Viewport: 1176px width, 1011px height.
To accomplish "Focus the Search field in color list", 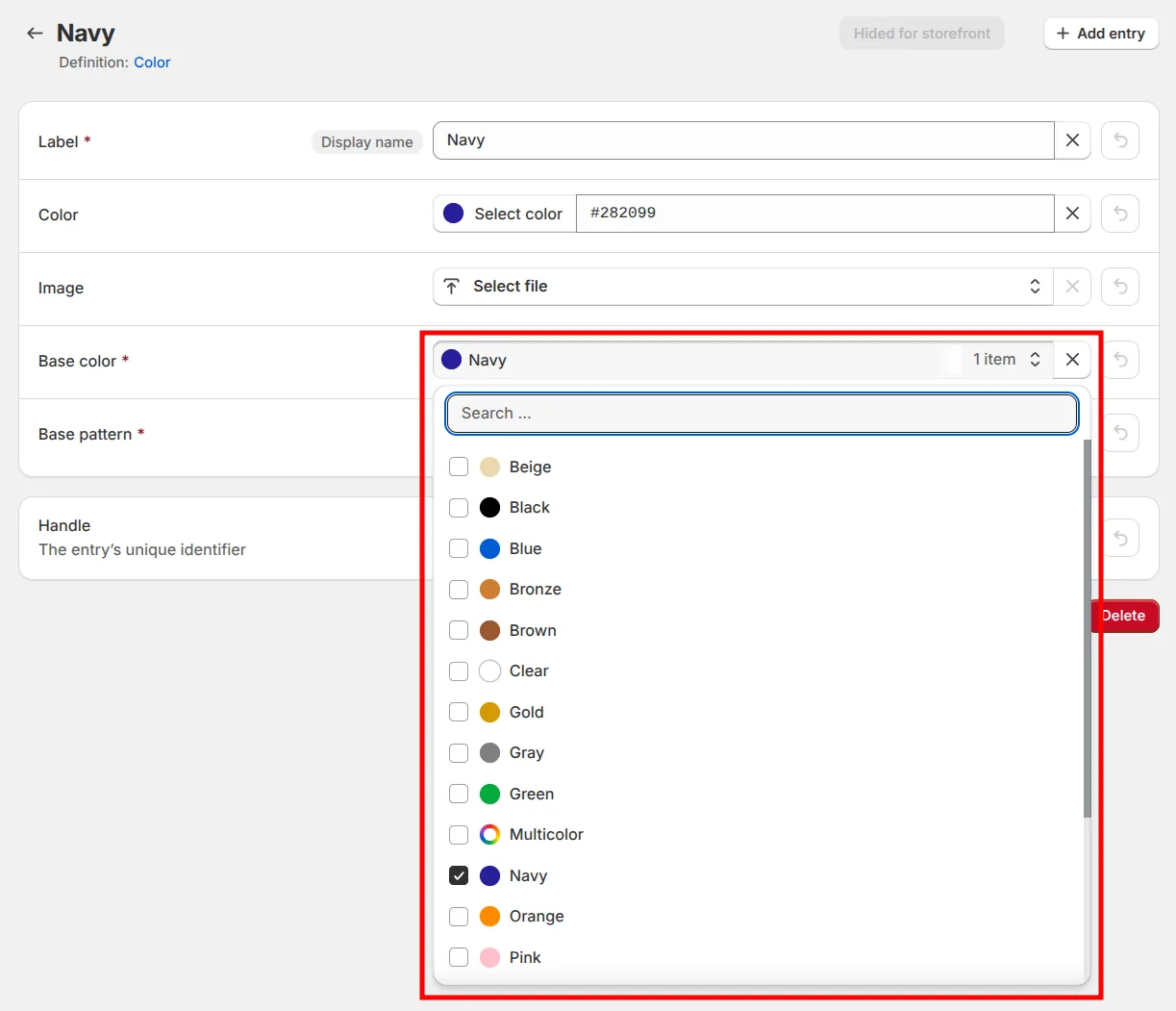I will (762, 414).
